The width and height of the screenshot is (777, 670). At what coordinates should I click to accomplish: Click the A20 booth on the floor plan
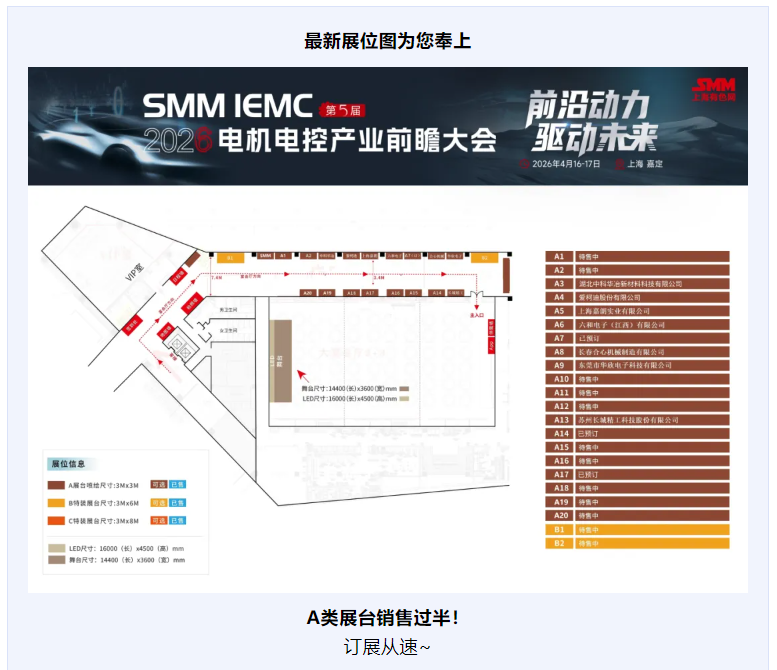[x=308, y=293]
